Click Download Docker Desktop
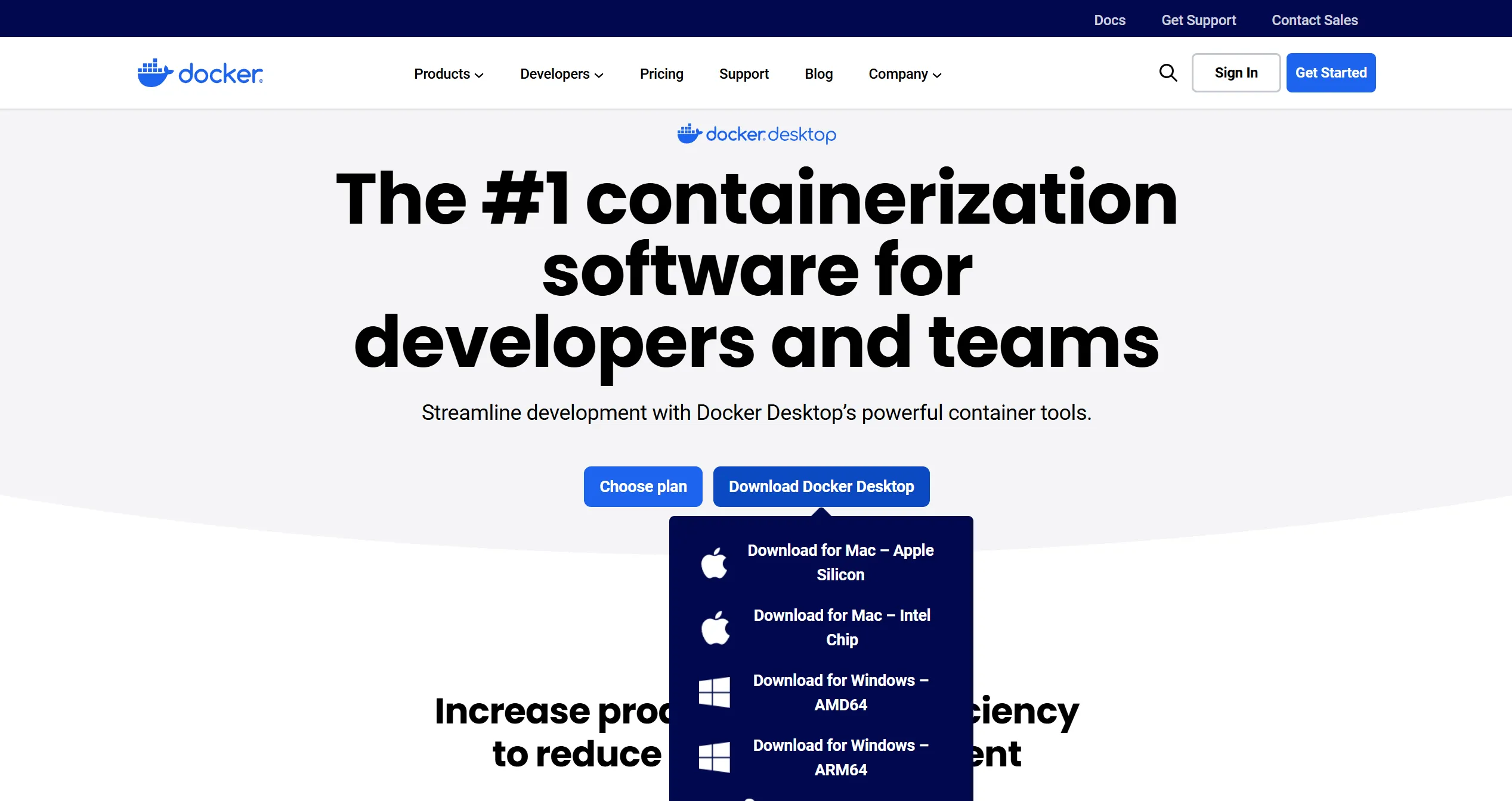The width and height of the screenshot is (1512, 801). (x=821, y=486)
